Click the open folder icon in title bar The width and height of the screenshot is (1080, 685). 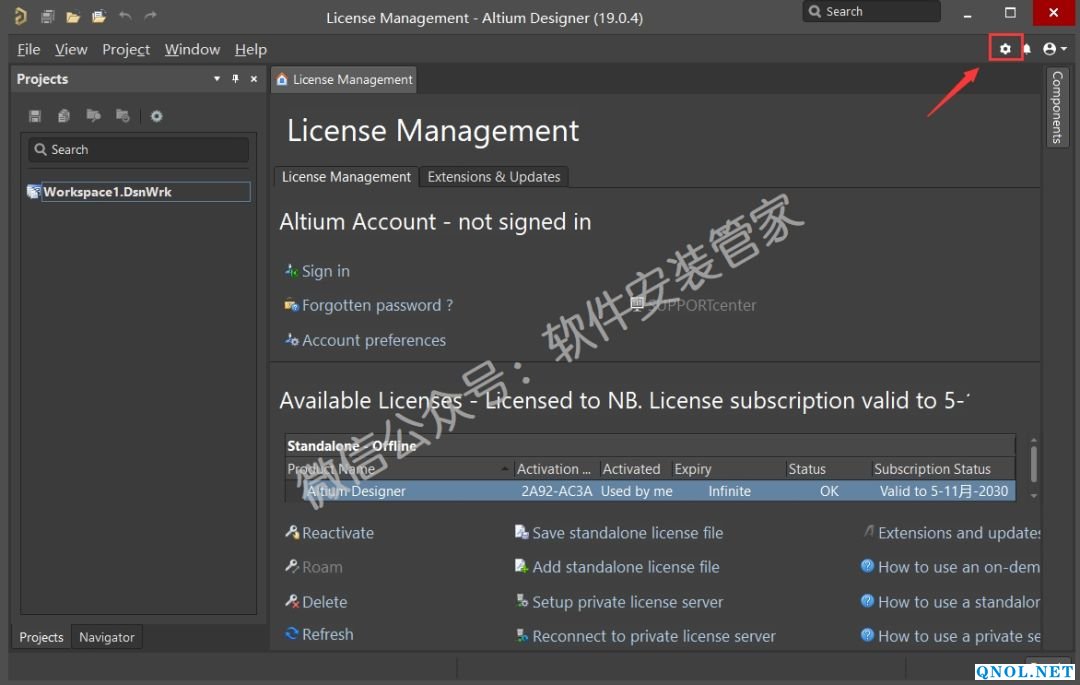(72, 16)
